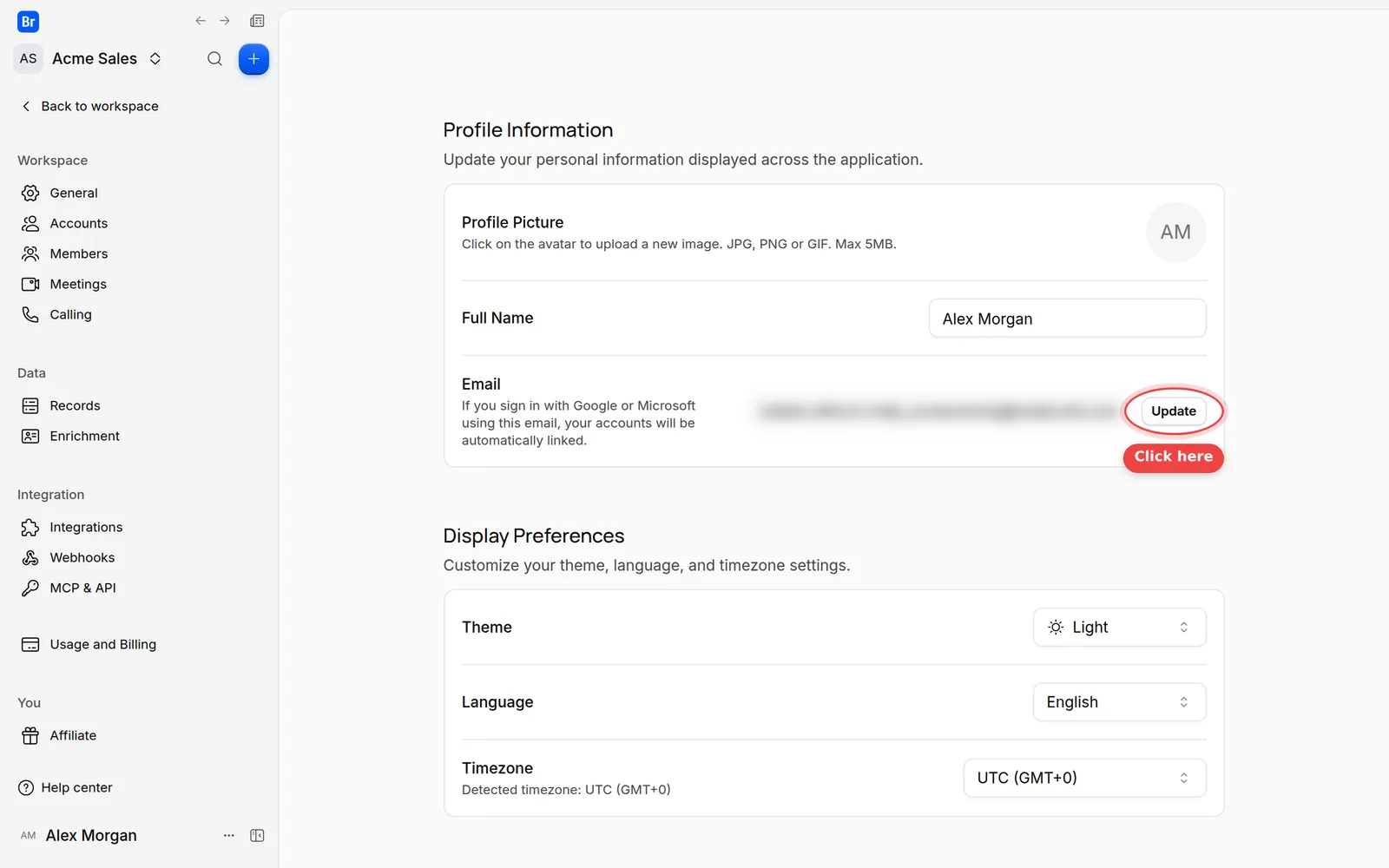
Task: Click the Alex Morgan user name in sidebar
Action: [91, 835]
